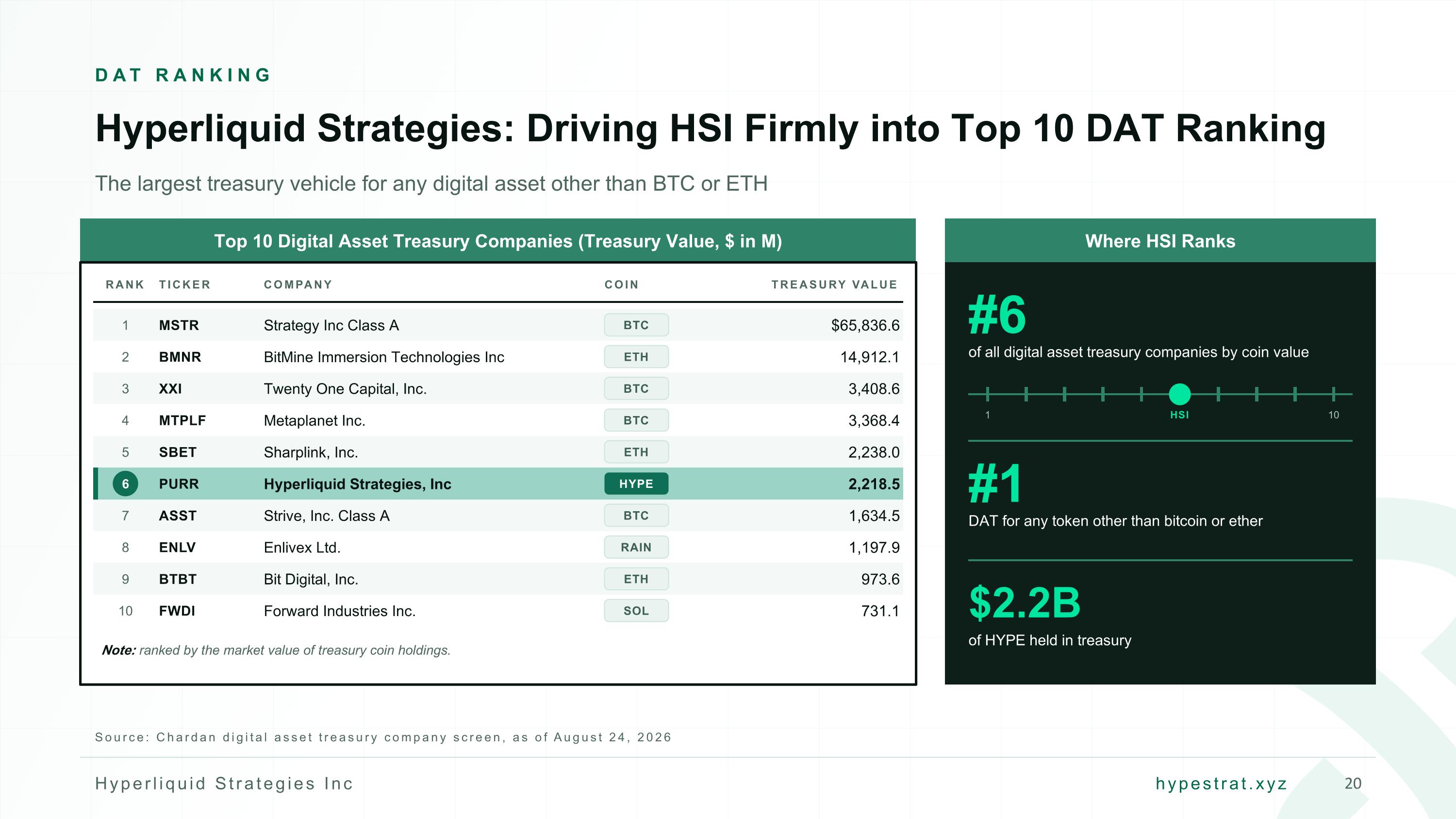Viewport: 1456px width, 819px height.
Task: Click the RANK column header
Action: pyautogui.click(x=125, y=284)
